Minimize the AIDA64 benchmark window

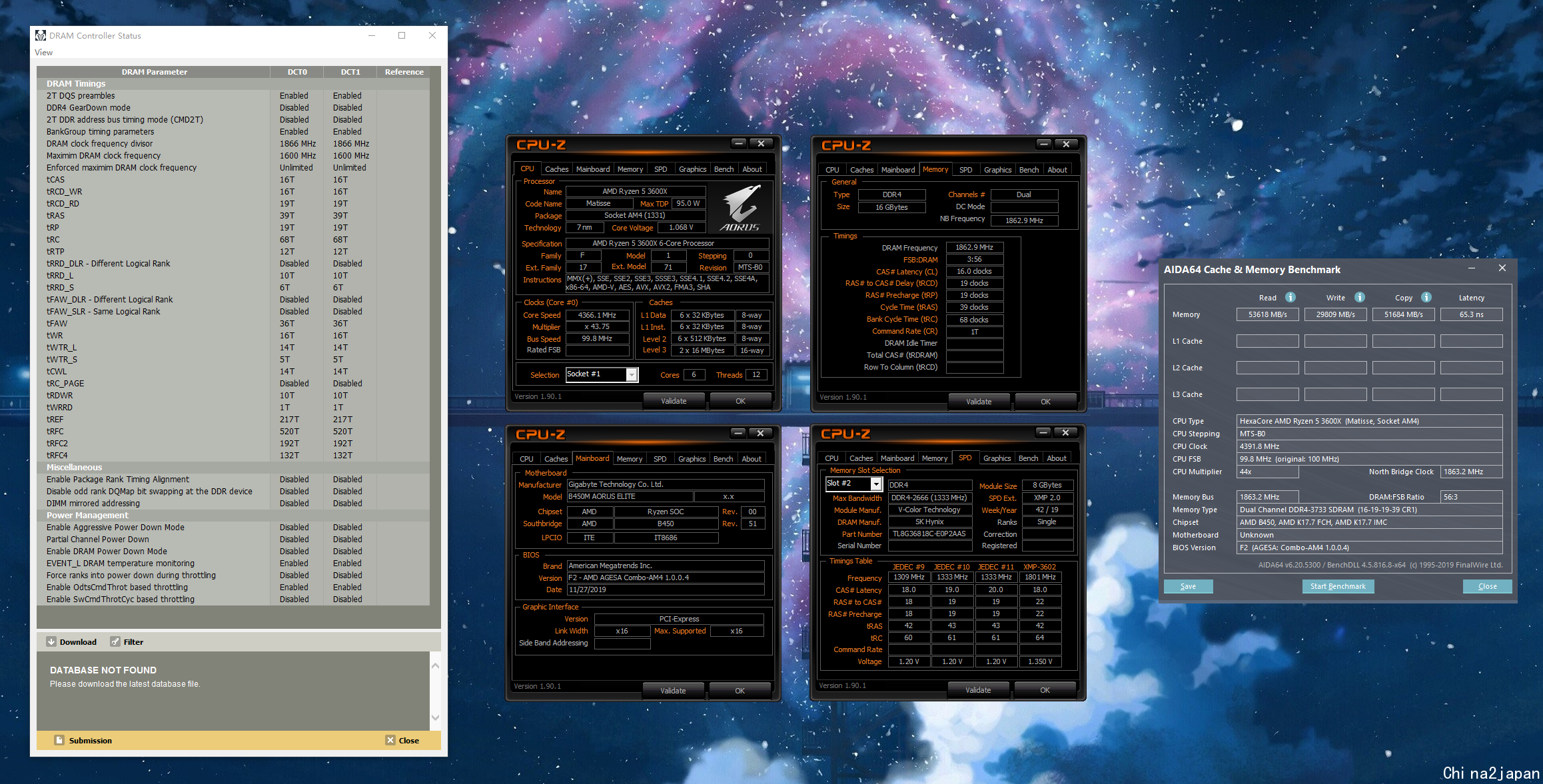1472,268
